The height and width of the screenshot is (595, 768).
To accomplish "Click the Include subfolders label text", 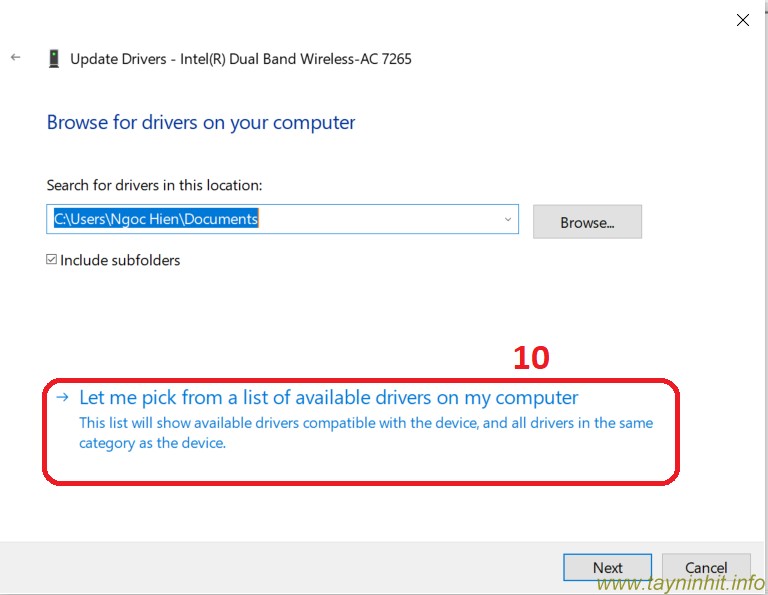I will coord(120,260).
